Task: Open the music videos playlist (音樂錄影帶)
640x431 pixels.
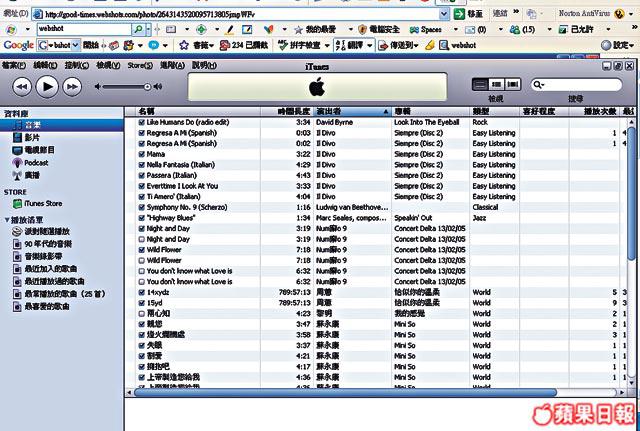Action: (38, 256)
